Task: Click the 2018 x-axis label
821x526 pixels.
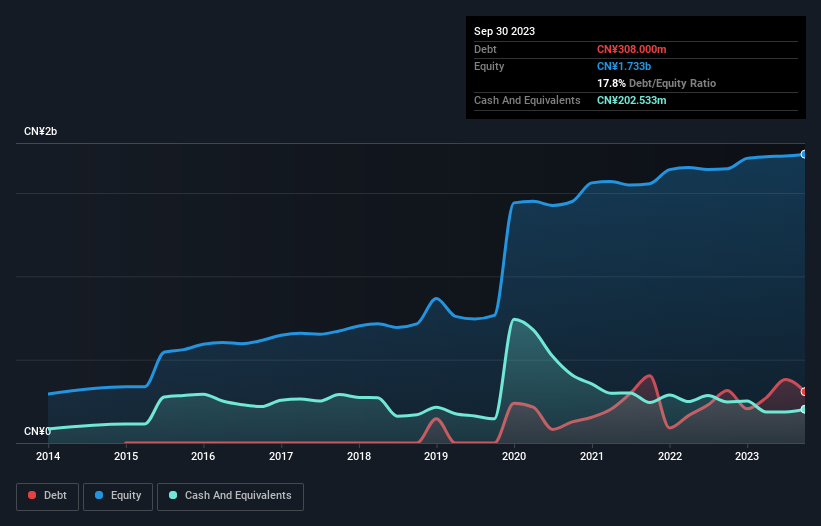Action: [x=359, y=456]
